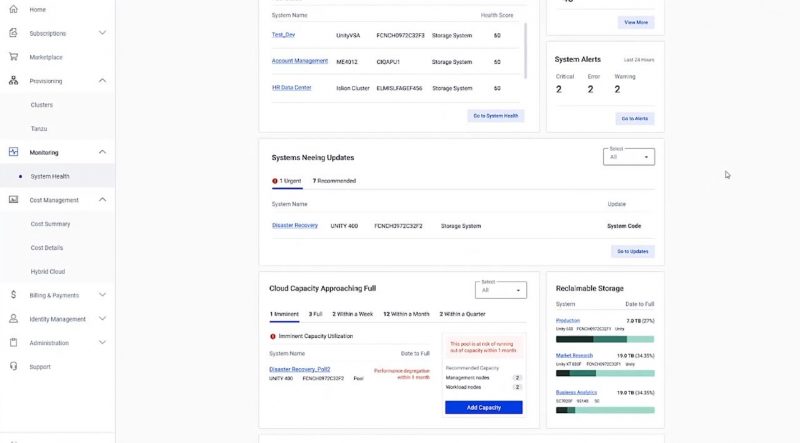Click the Provisioning hierarchy icon
The height and width of the screenshot is (443, 800).
tap(13, 81)
